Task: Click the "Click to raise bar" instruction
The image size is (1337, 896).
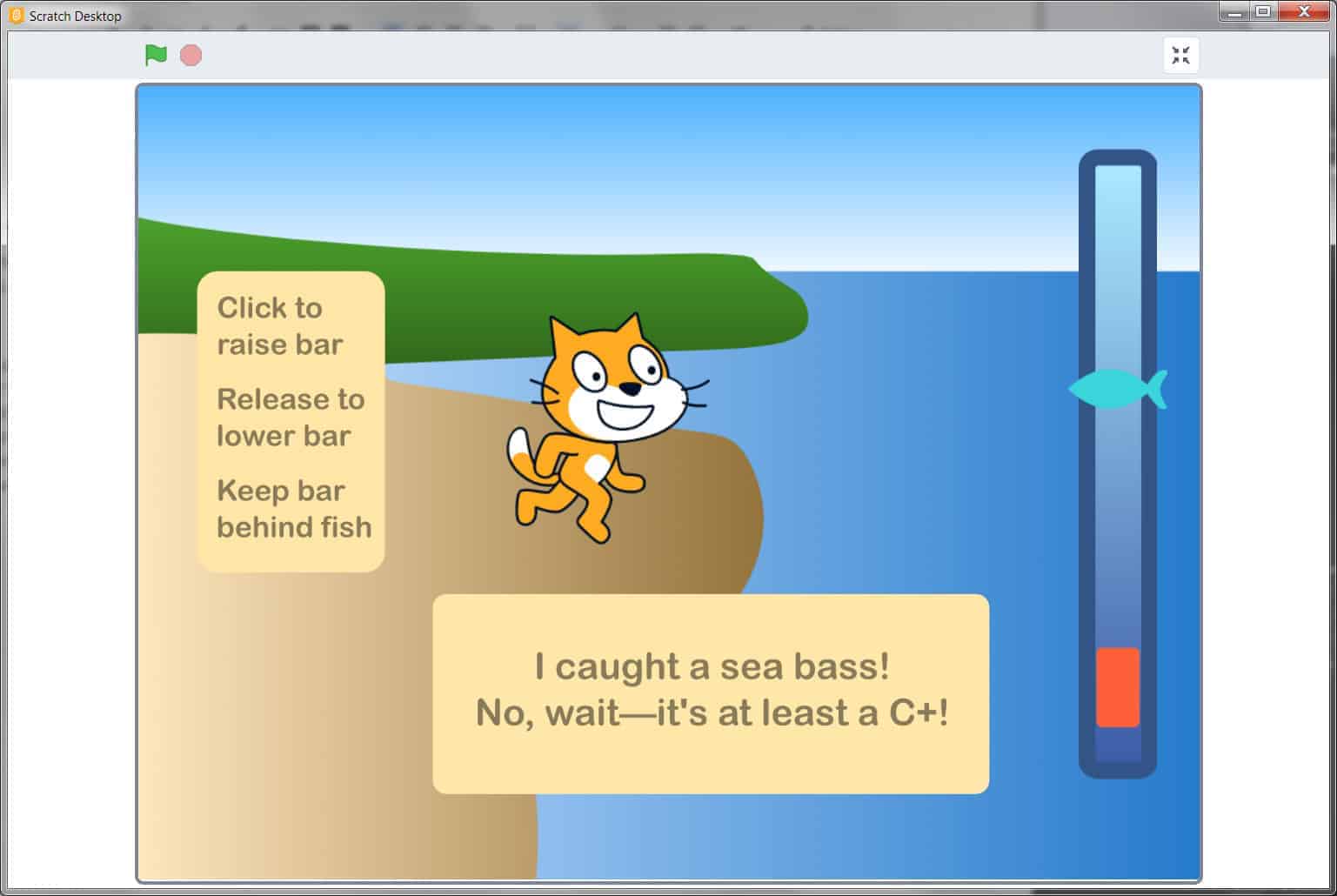Action: tap(278, 326)
